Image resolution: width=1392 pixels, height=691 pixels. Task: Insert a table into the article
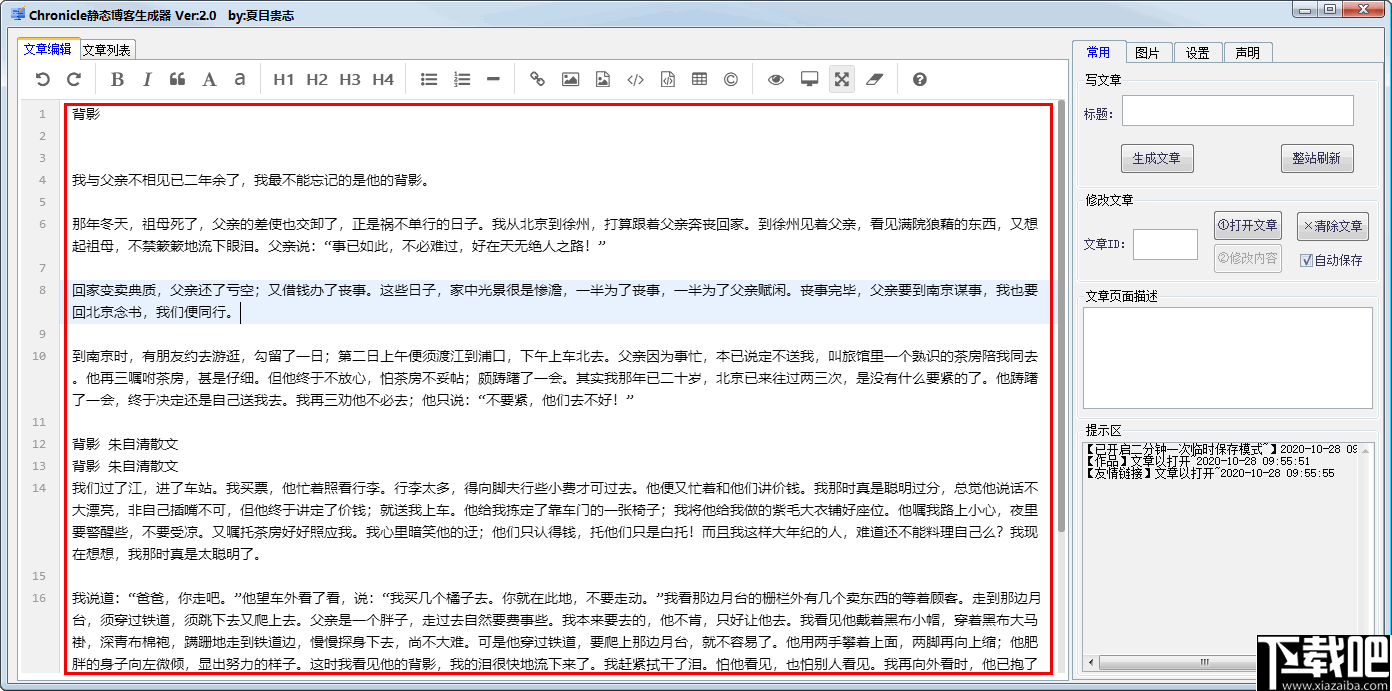coord(699,79)
